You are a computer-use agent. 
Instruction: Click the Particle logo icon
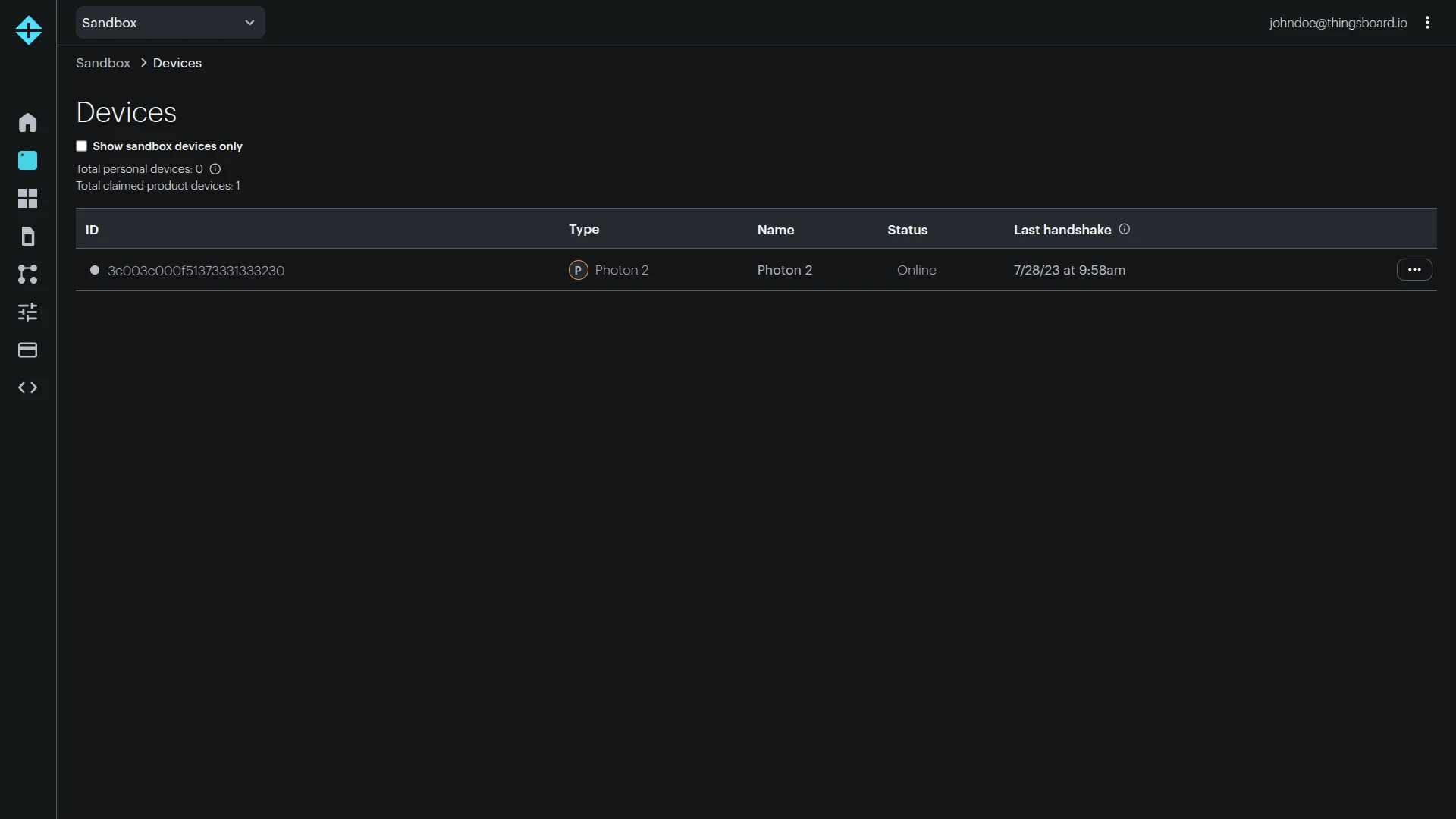(x=28, y=30)
